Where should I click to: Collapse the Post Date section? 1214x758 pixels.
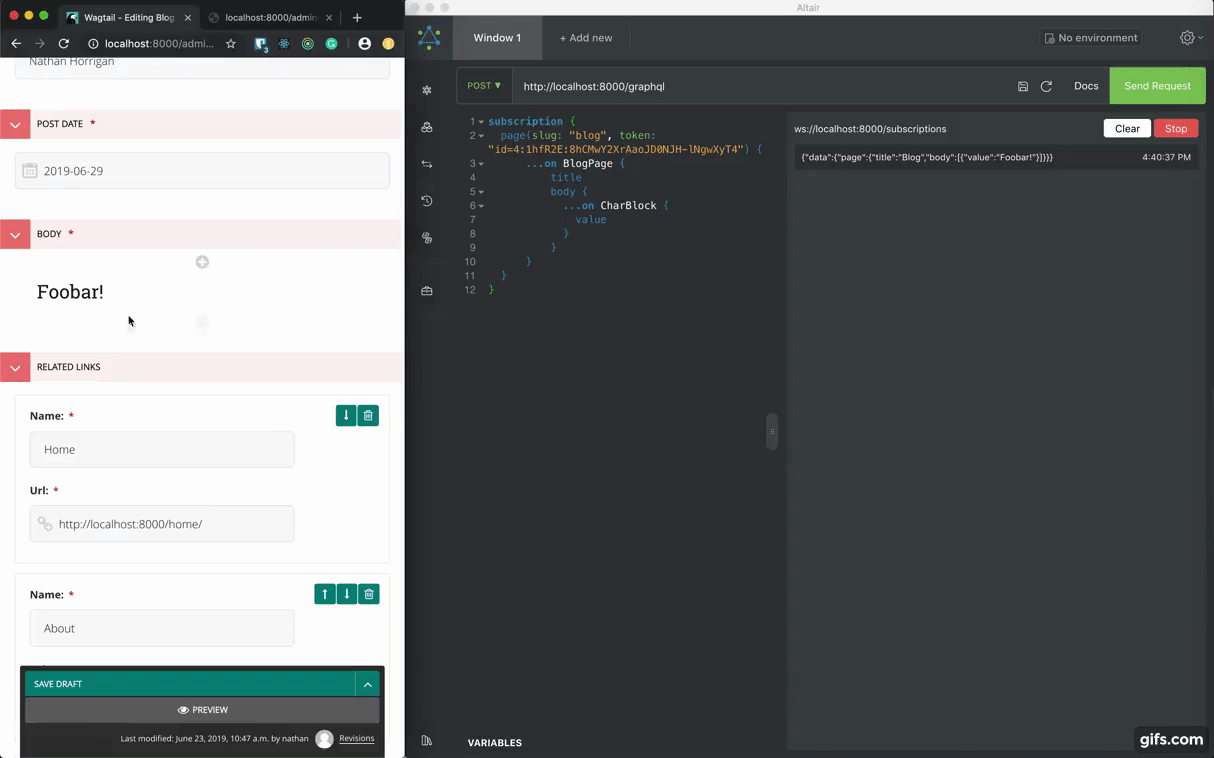pos(15,124)
